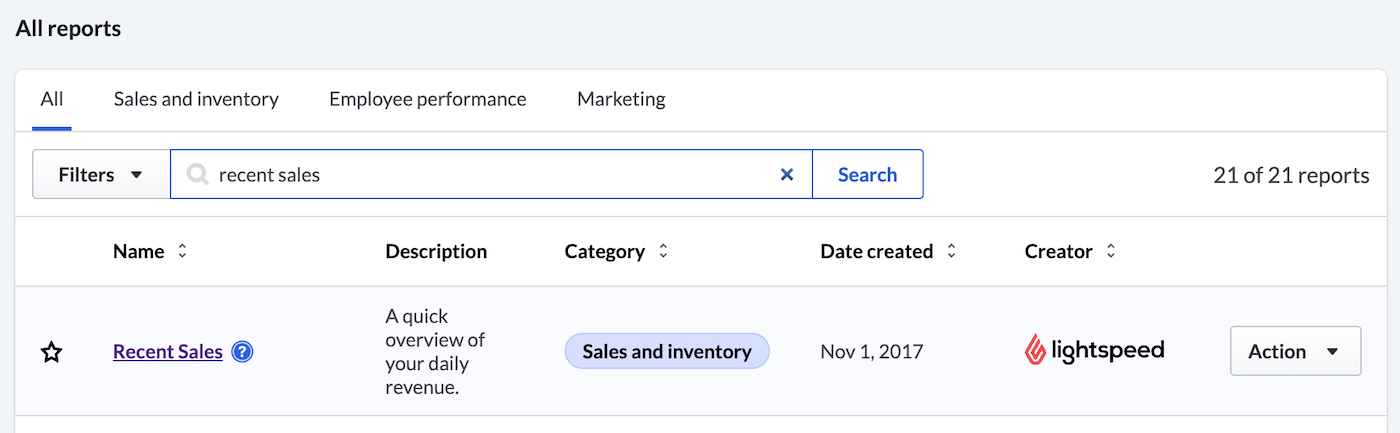
Task: Switch to the All tab
Action: (52, 99)
